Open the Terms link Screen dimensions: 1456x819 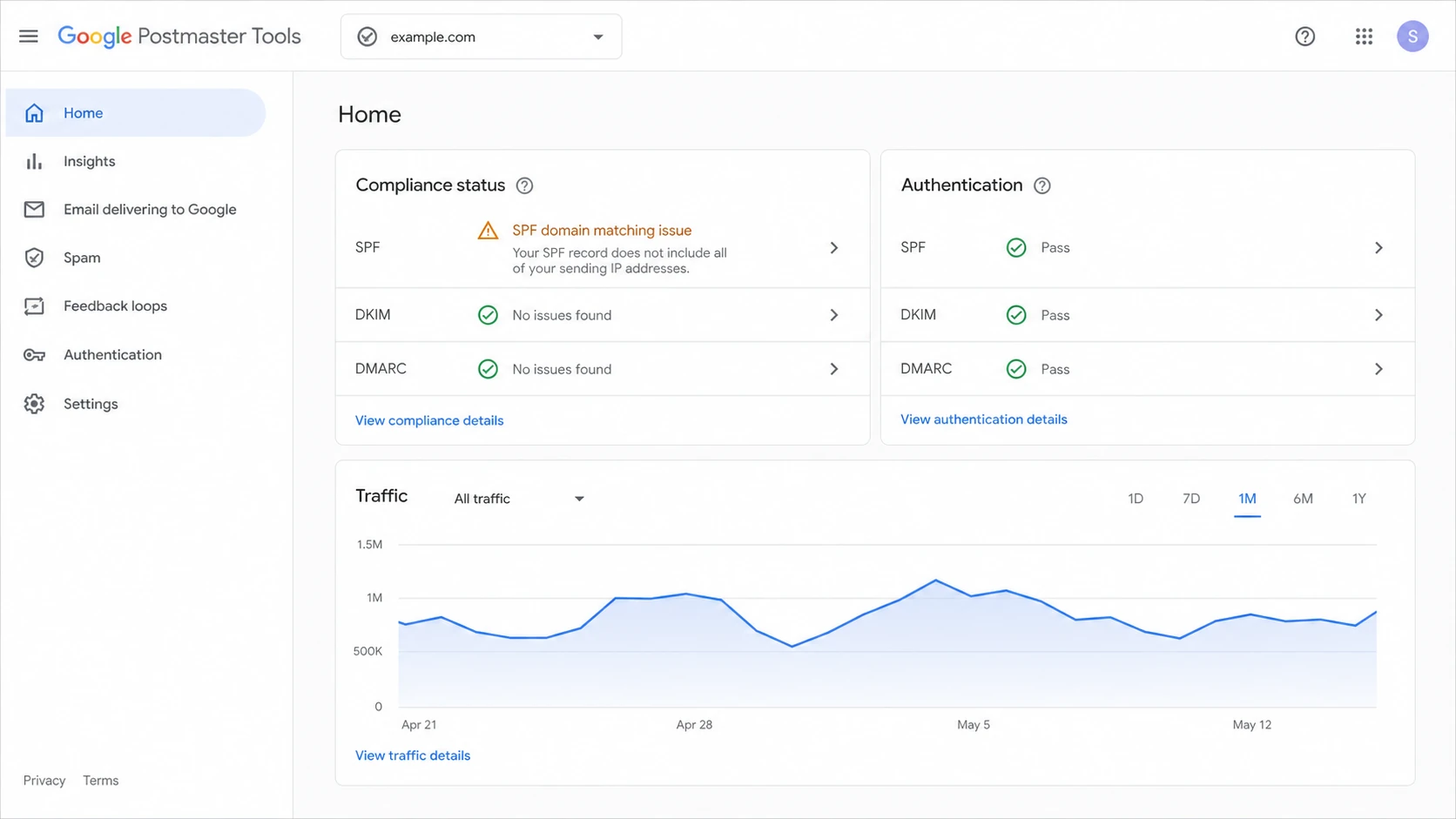coord(101,781)
